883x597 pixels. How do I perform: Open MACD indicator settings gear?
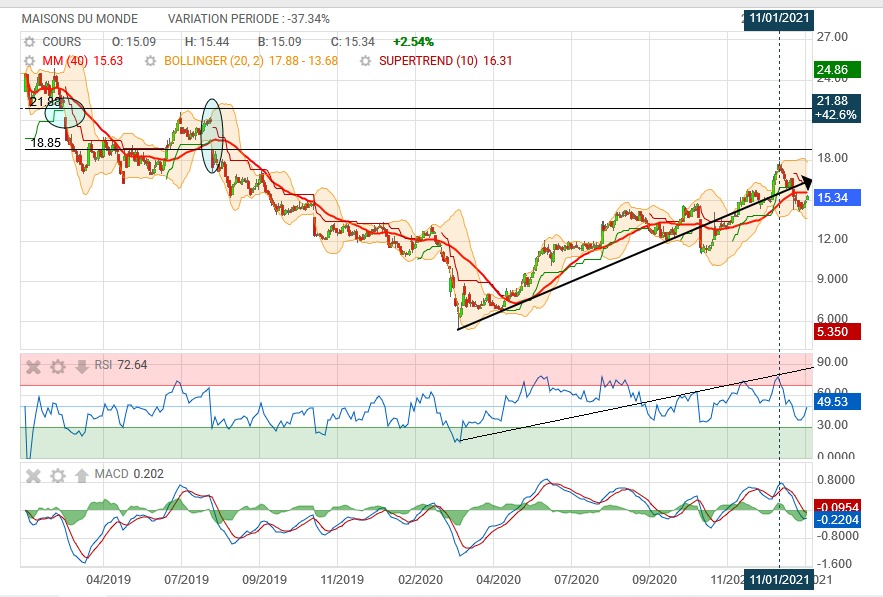pos(58,473)
